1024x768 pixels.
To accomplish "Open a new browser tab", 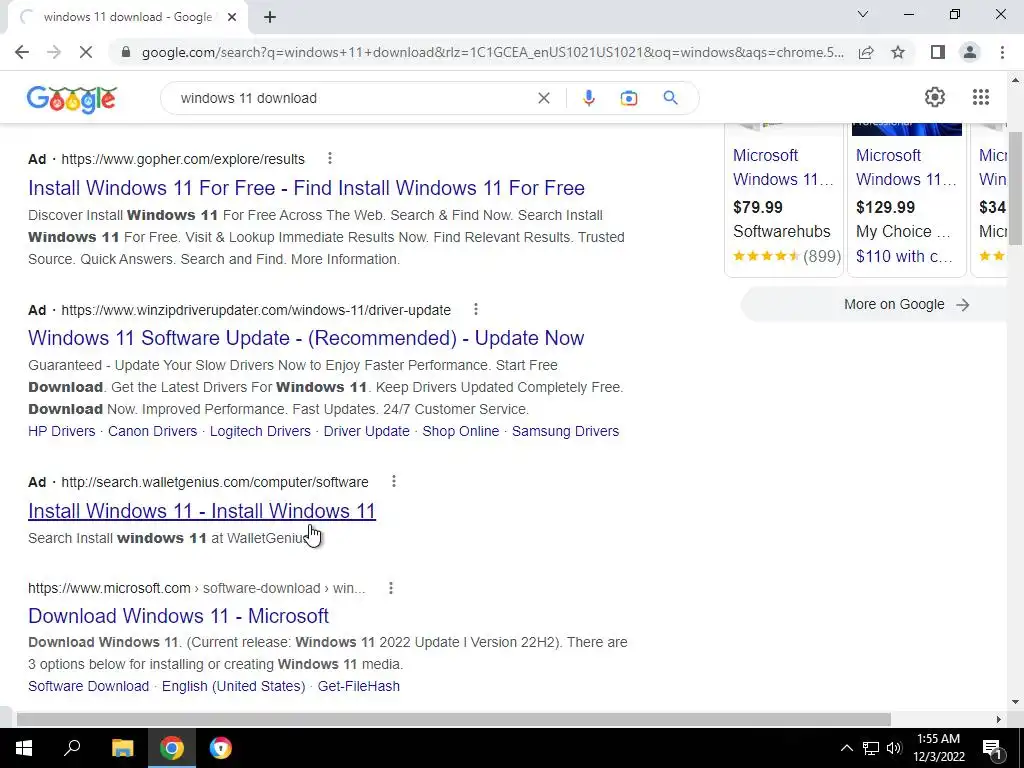I will (270, 17).
